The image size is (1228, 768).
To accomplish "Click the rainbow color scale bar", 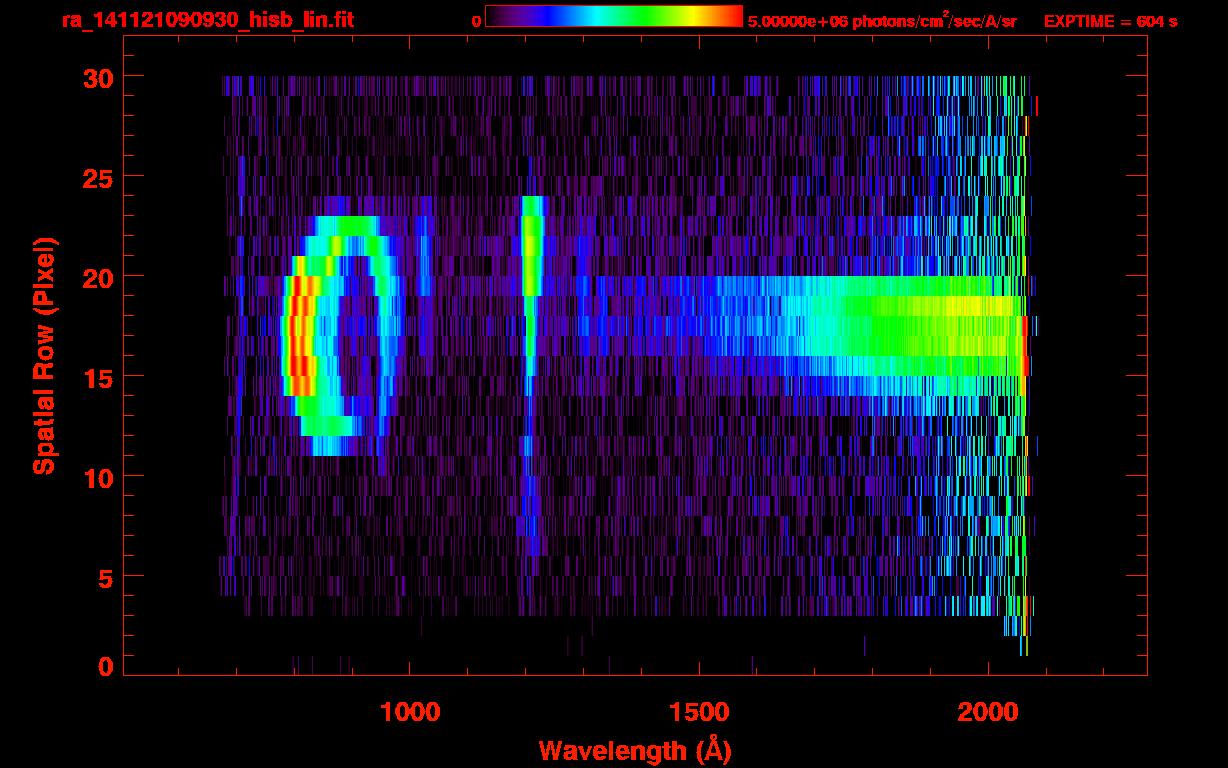I will tap(614, 16).
